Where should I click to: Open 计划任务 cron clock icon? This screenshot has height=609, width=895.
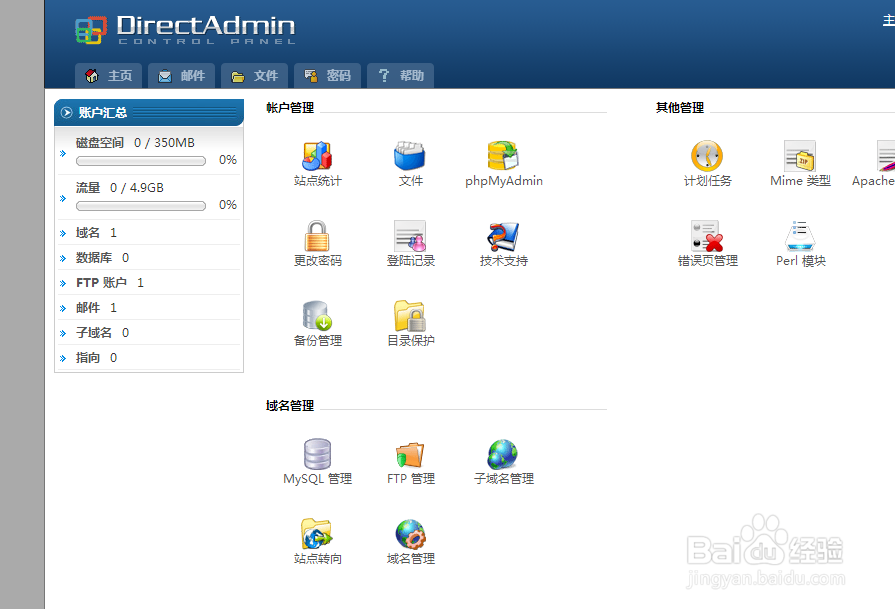point(707,156)
